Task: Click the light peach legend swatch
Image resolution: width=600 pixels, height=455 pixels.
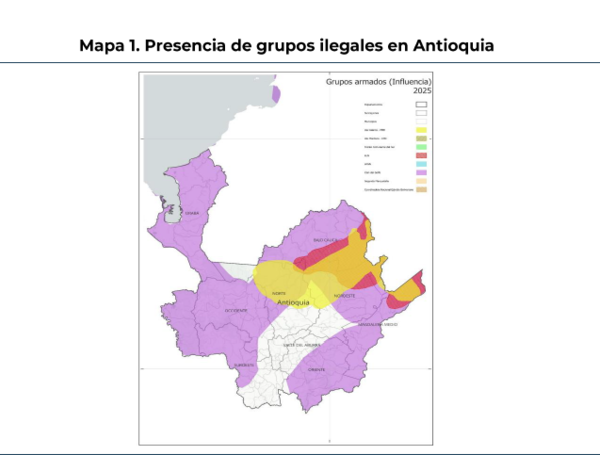Action: [x=421, y=181]
